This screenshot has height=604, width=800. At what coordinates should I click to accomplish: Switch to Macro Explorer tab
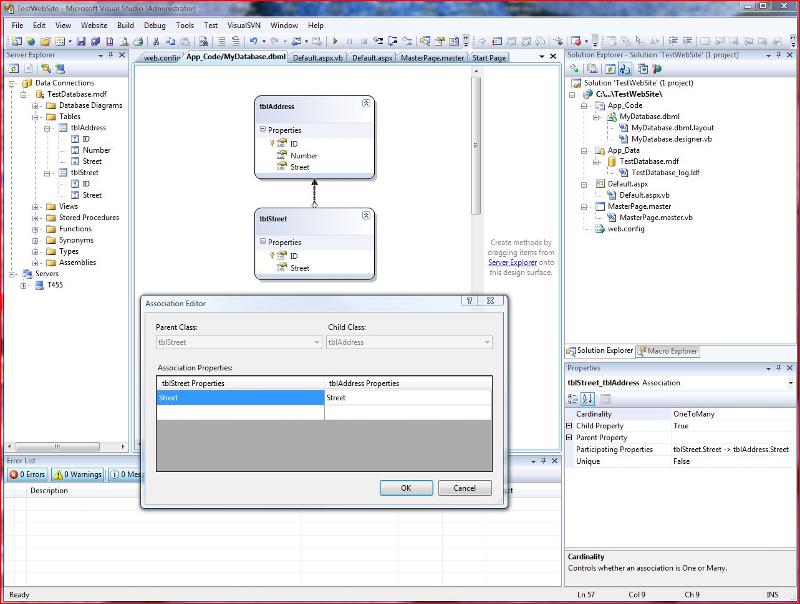pyautogui.click(x=667, y=351)
